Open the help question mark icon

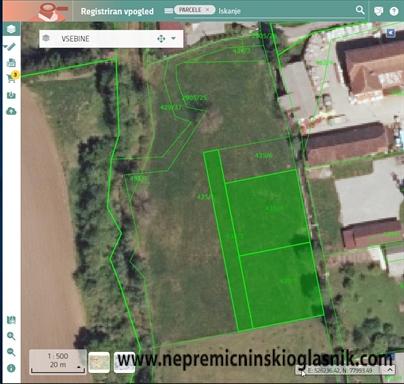(x=394, y=11)
